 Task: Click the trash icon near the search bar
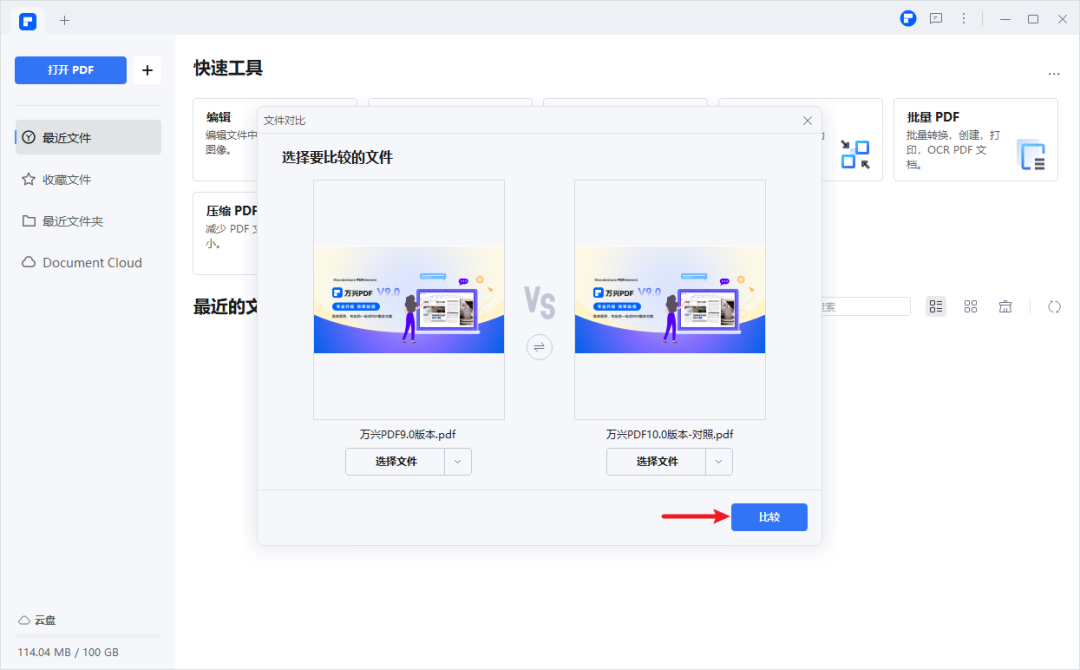(x=1005, y=306)
